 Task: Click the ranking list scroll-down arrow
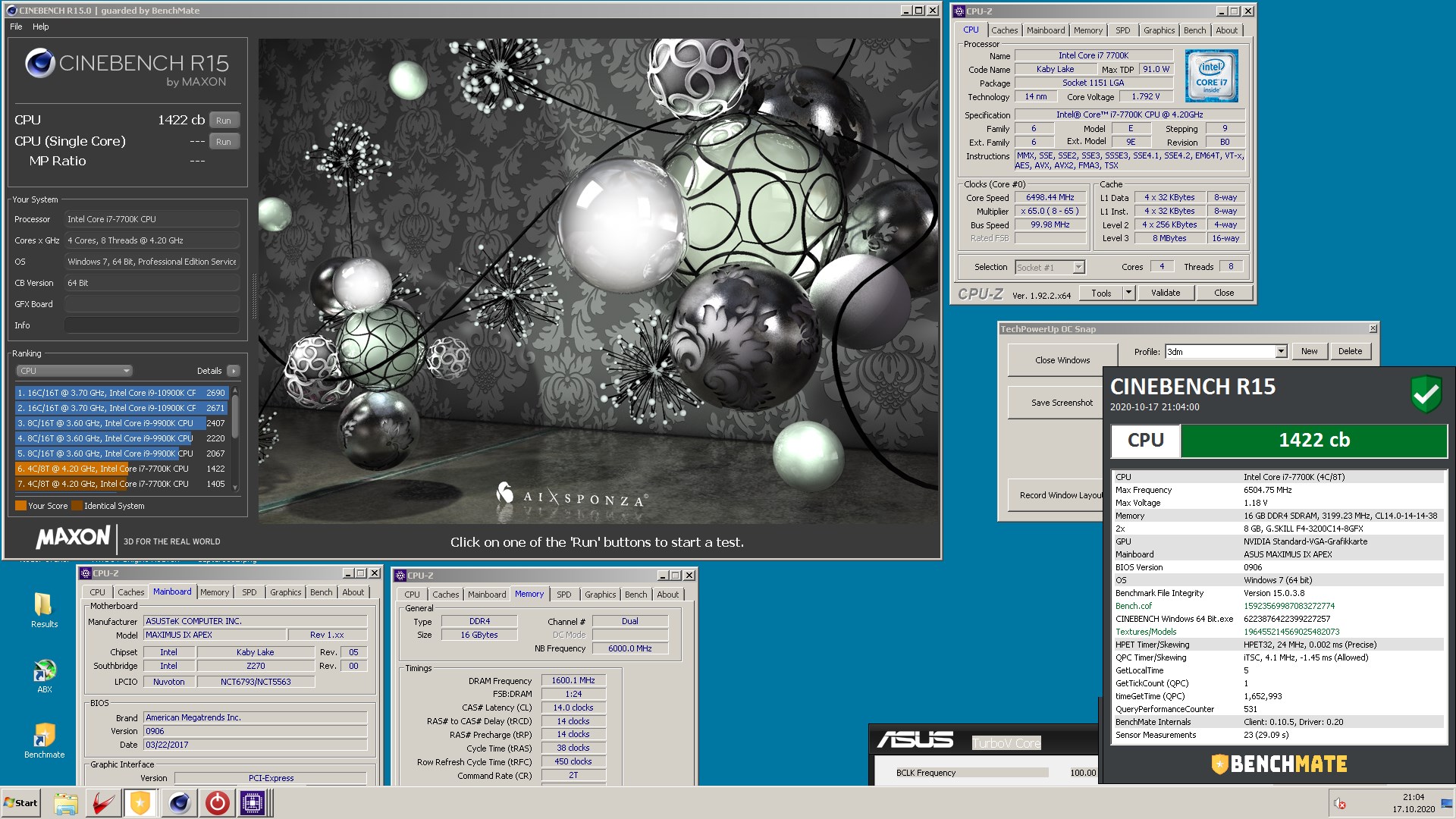tap(235, 488)
